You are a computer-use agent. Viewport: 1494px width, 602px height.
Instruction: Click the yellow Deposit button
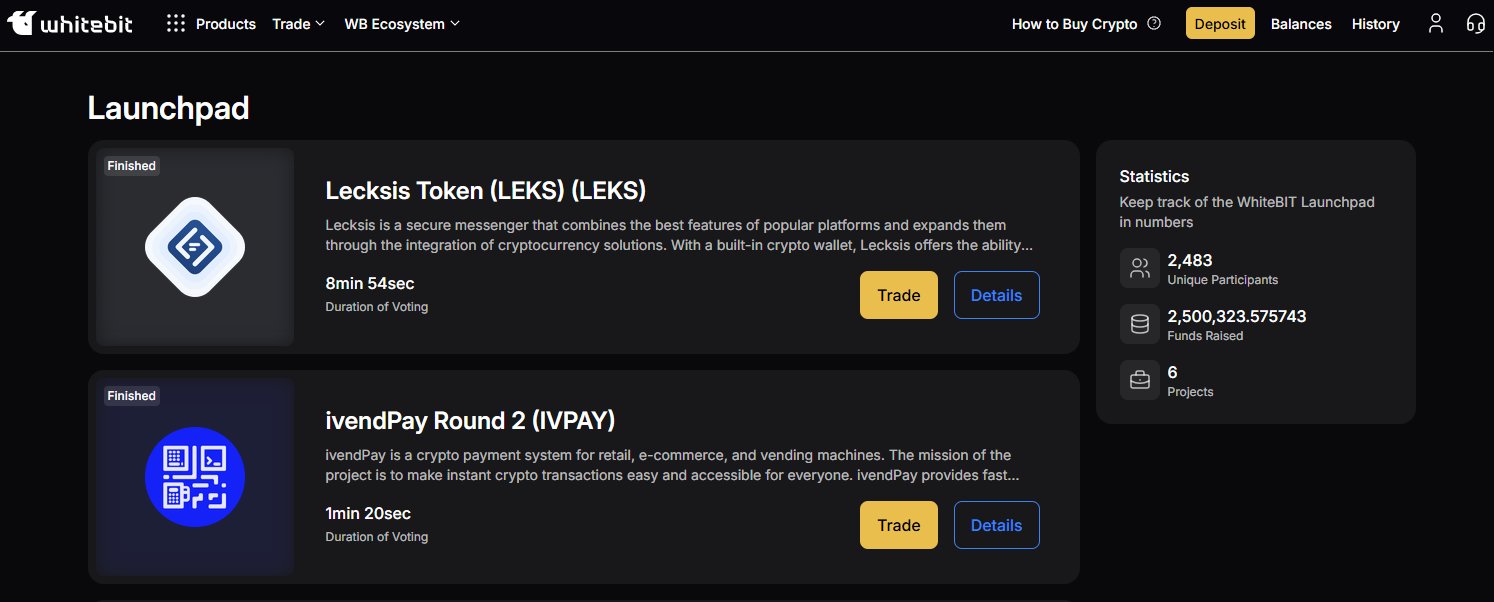tap(1220, 23)
